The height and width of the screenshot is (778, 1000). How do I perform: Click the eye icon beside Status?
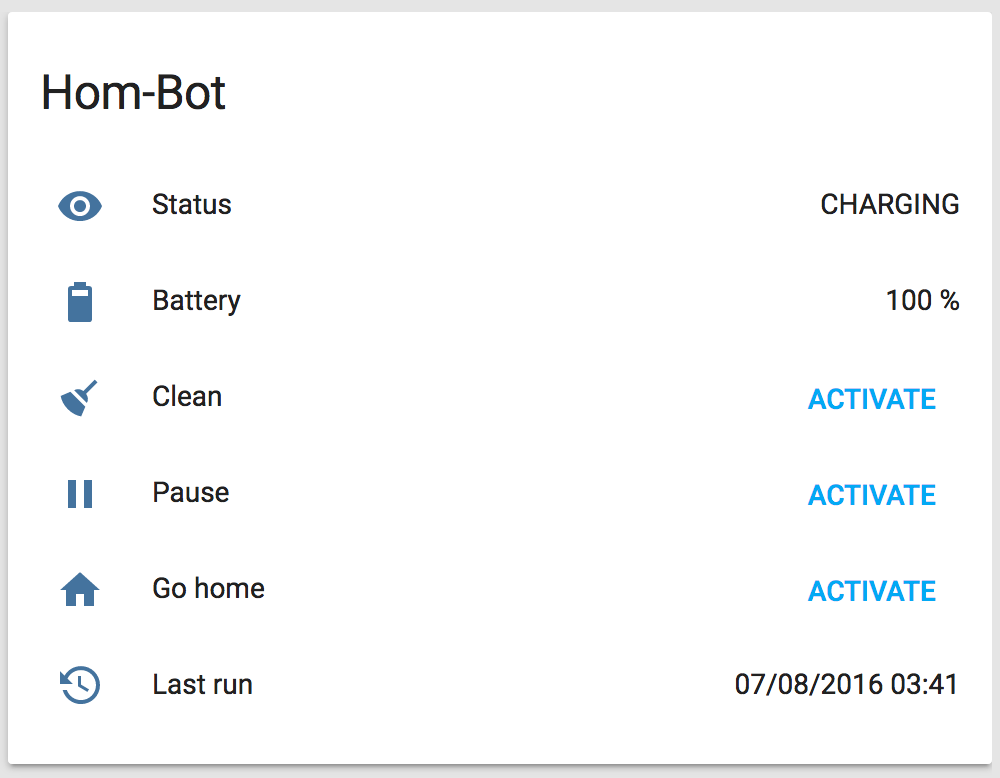(80, 206)
